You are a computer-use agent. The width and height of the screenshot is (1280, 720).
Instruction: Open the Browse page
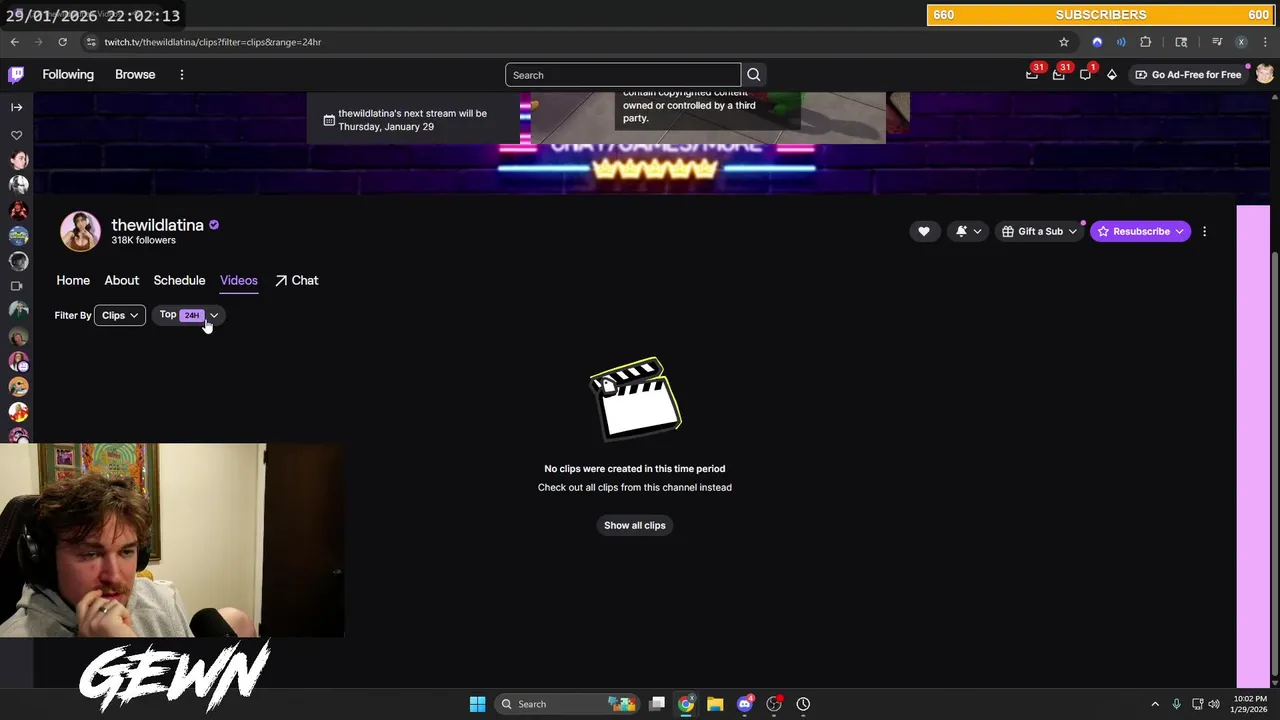click(x=135, y=75)
